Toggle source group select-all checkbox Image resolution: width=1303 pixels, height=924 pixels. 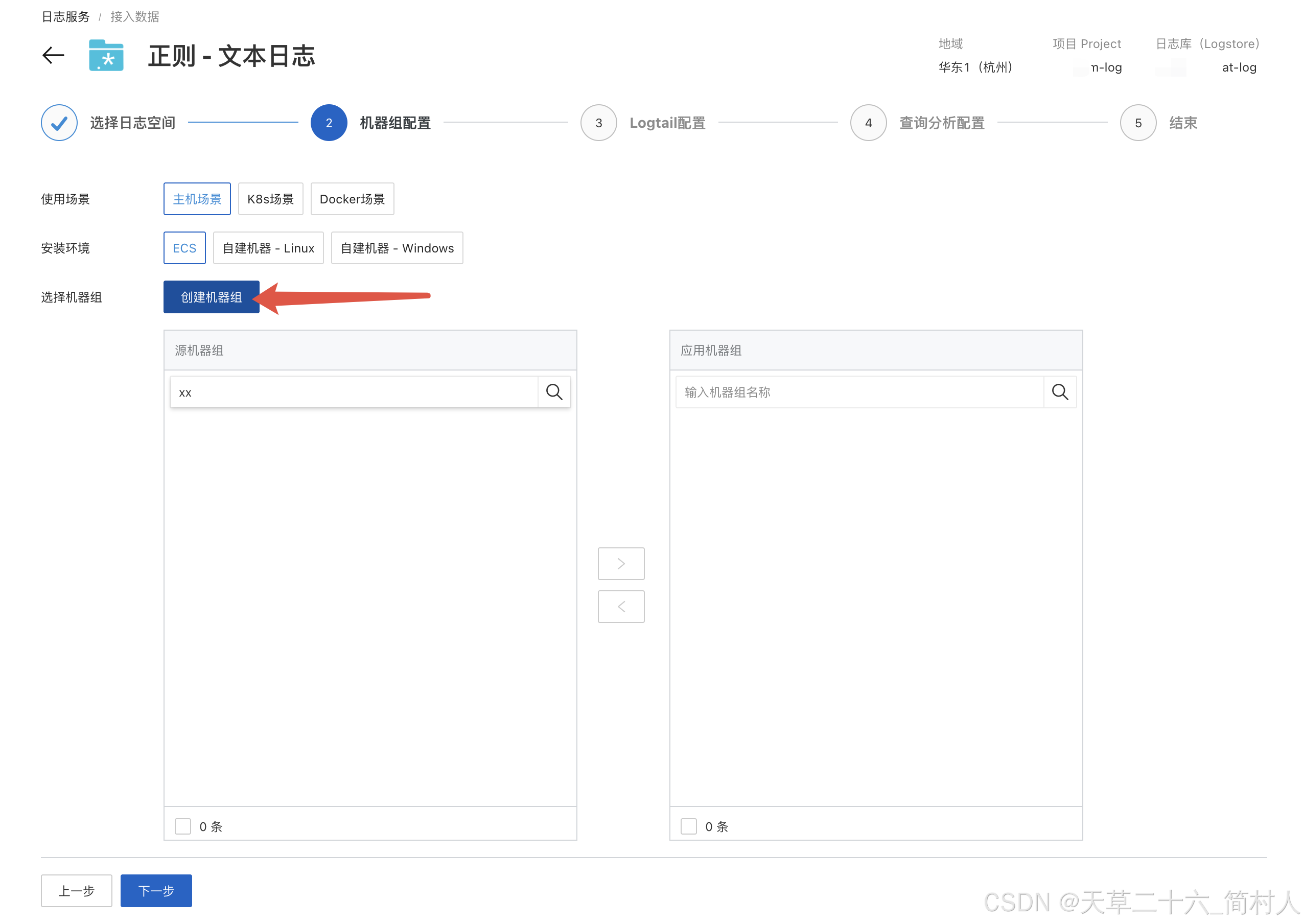(x=182, y=826)
